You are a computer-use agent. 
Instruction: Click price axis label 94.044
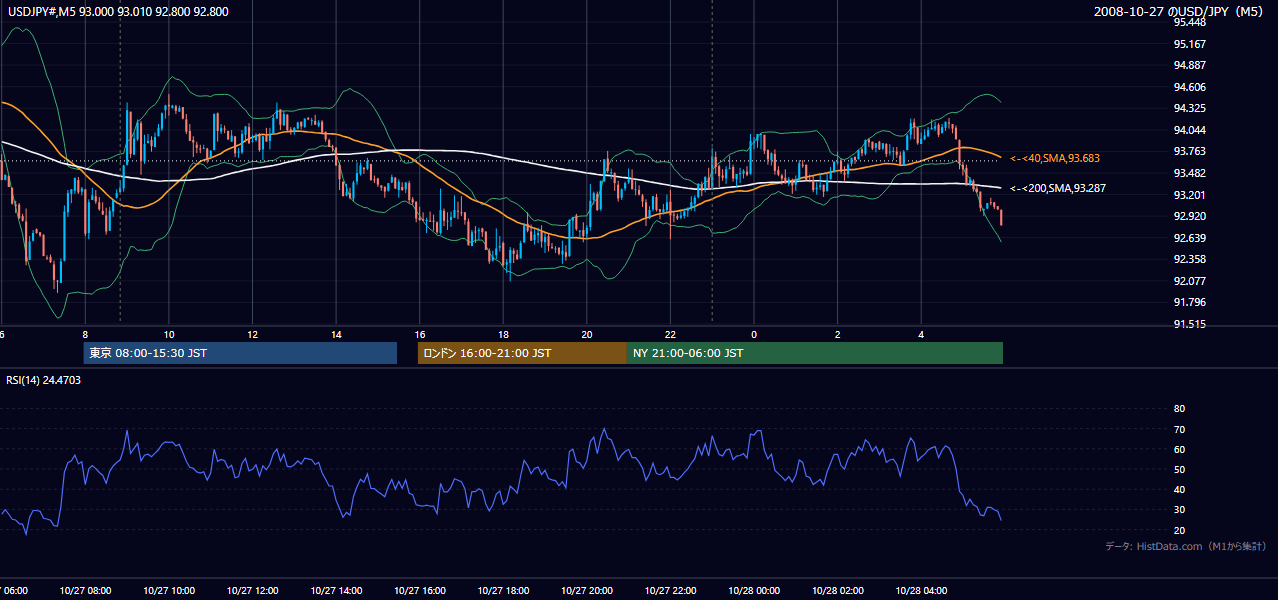(x=1190, y=130)
